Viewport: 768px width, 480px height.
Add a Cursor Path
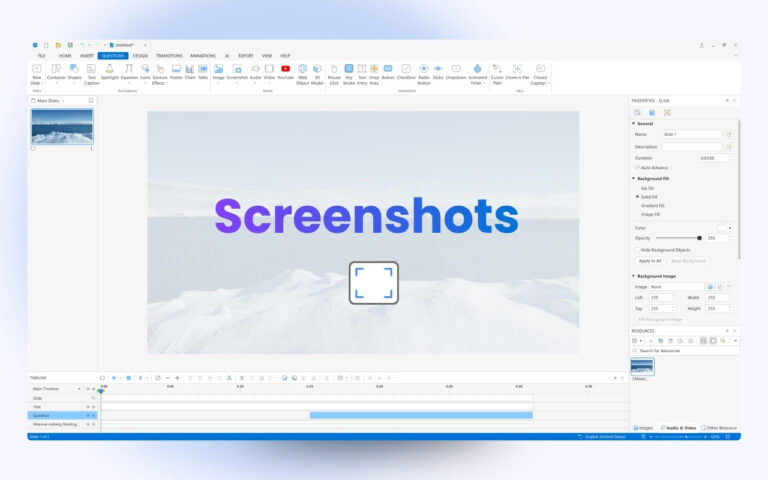coord(497,74)
